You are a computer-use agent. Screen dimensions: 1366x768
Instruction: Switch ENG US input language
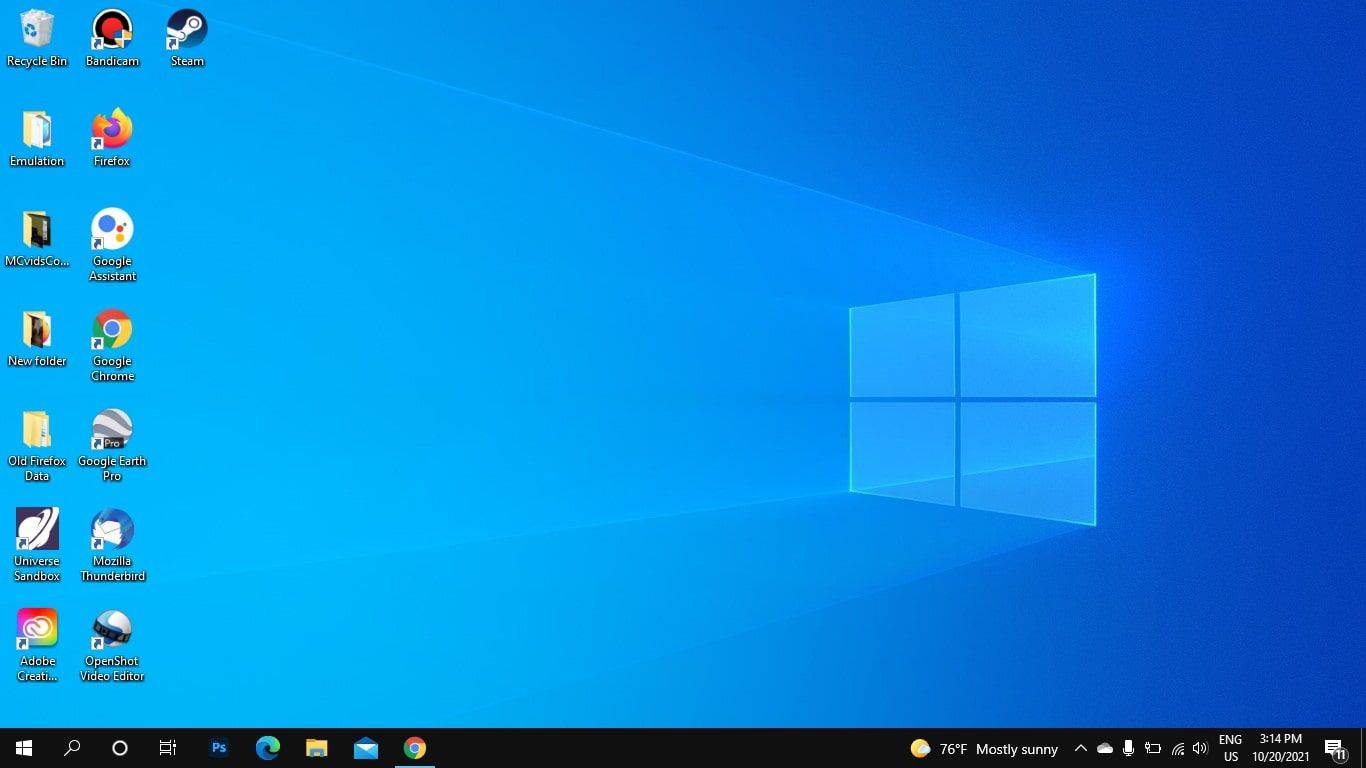1230,748
